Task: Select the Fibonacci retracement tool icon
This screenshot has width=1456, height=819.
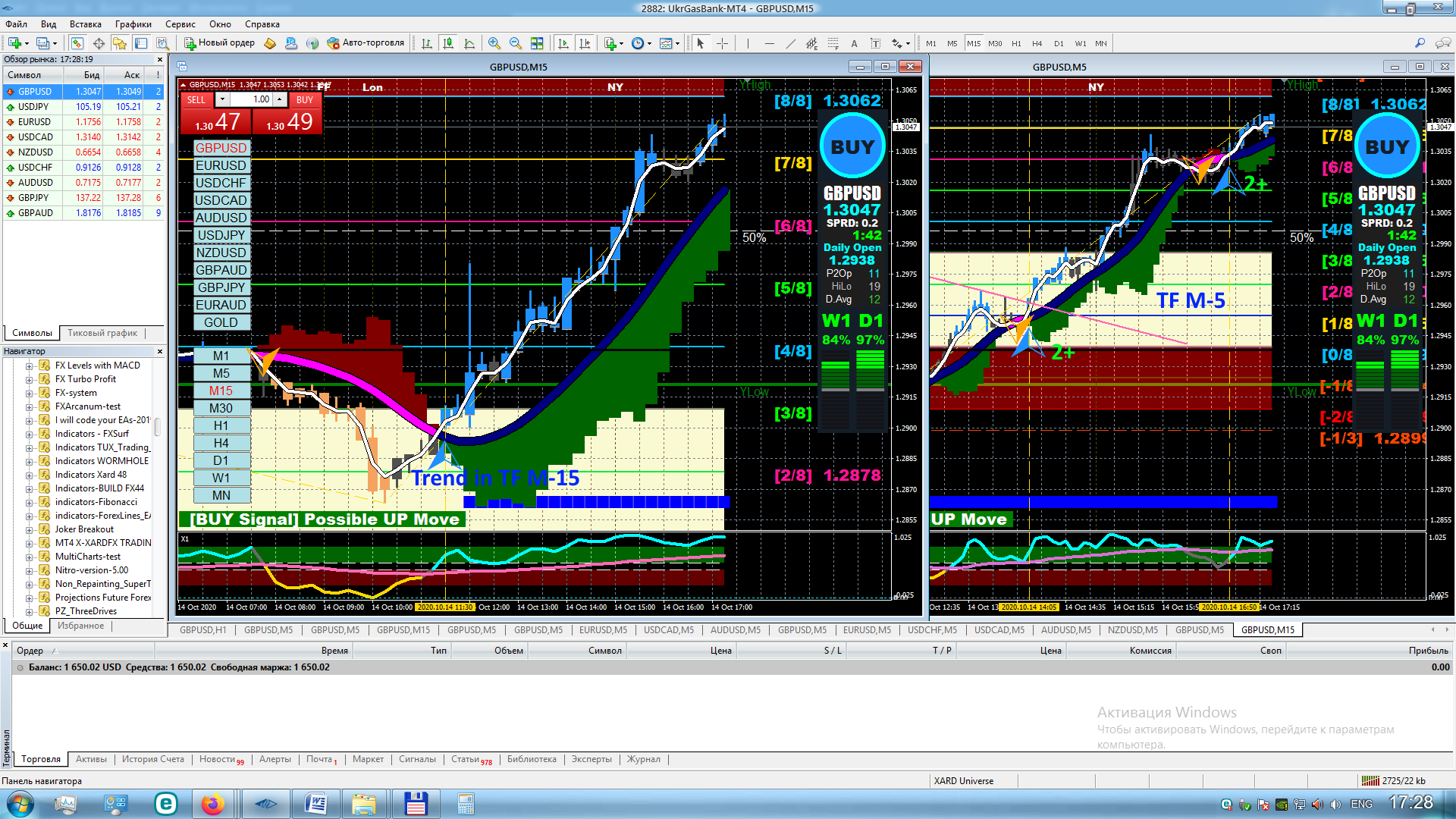Action: [x=833, y=43]
